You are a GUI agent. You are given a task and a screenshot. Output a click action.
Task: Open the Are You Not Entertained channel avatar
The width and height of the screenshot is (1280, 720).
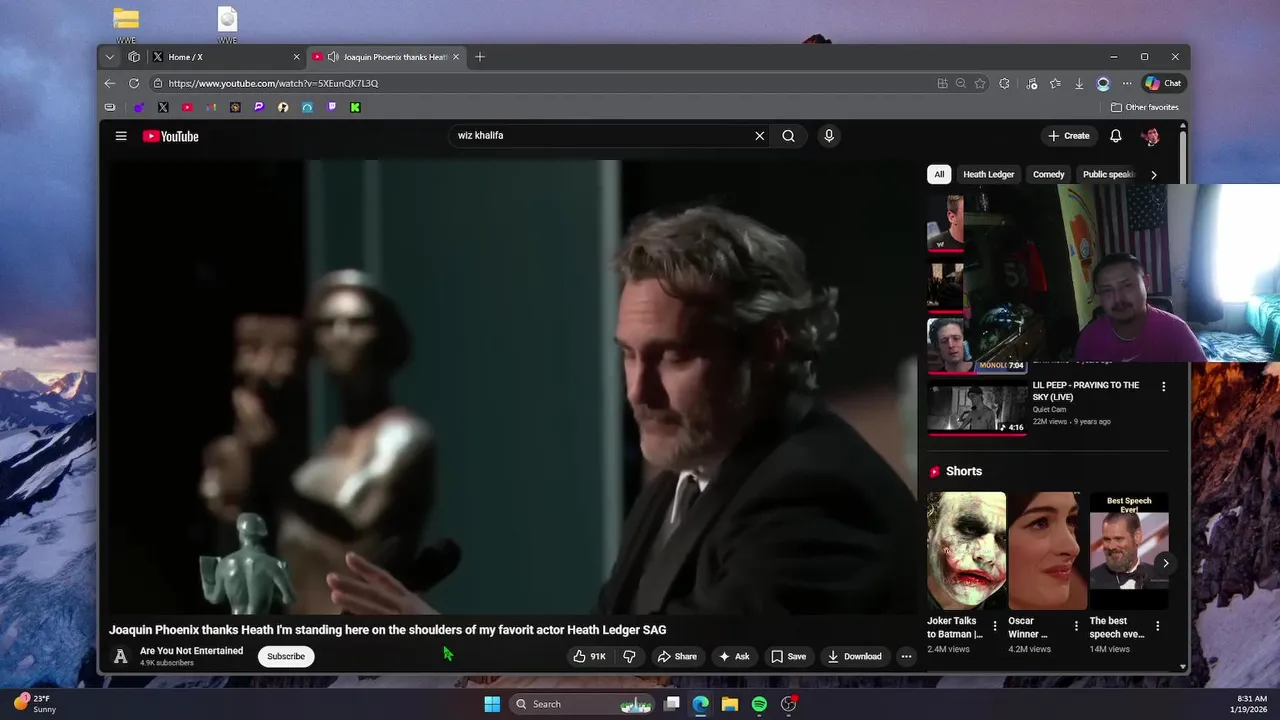pyautogui.click(x=121, y=657)
